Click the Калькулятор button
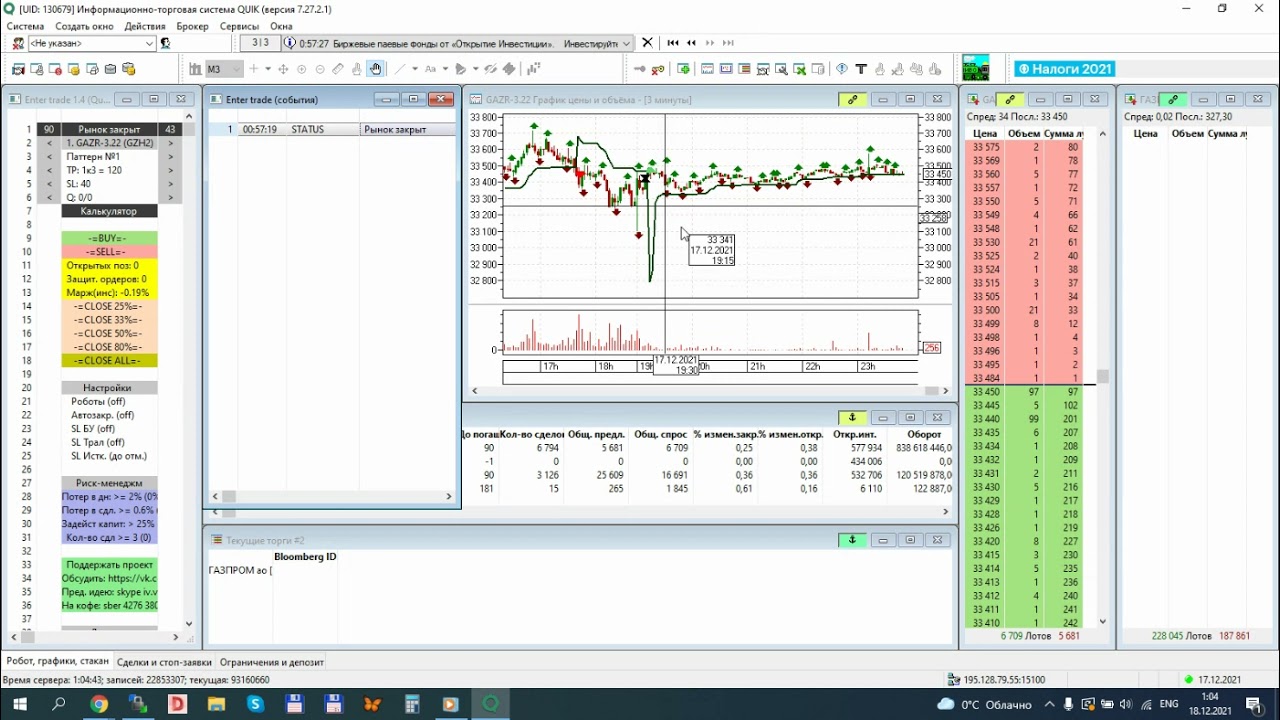Viewport: 1280px width, 720px height. [109, 211]
